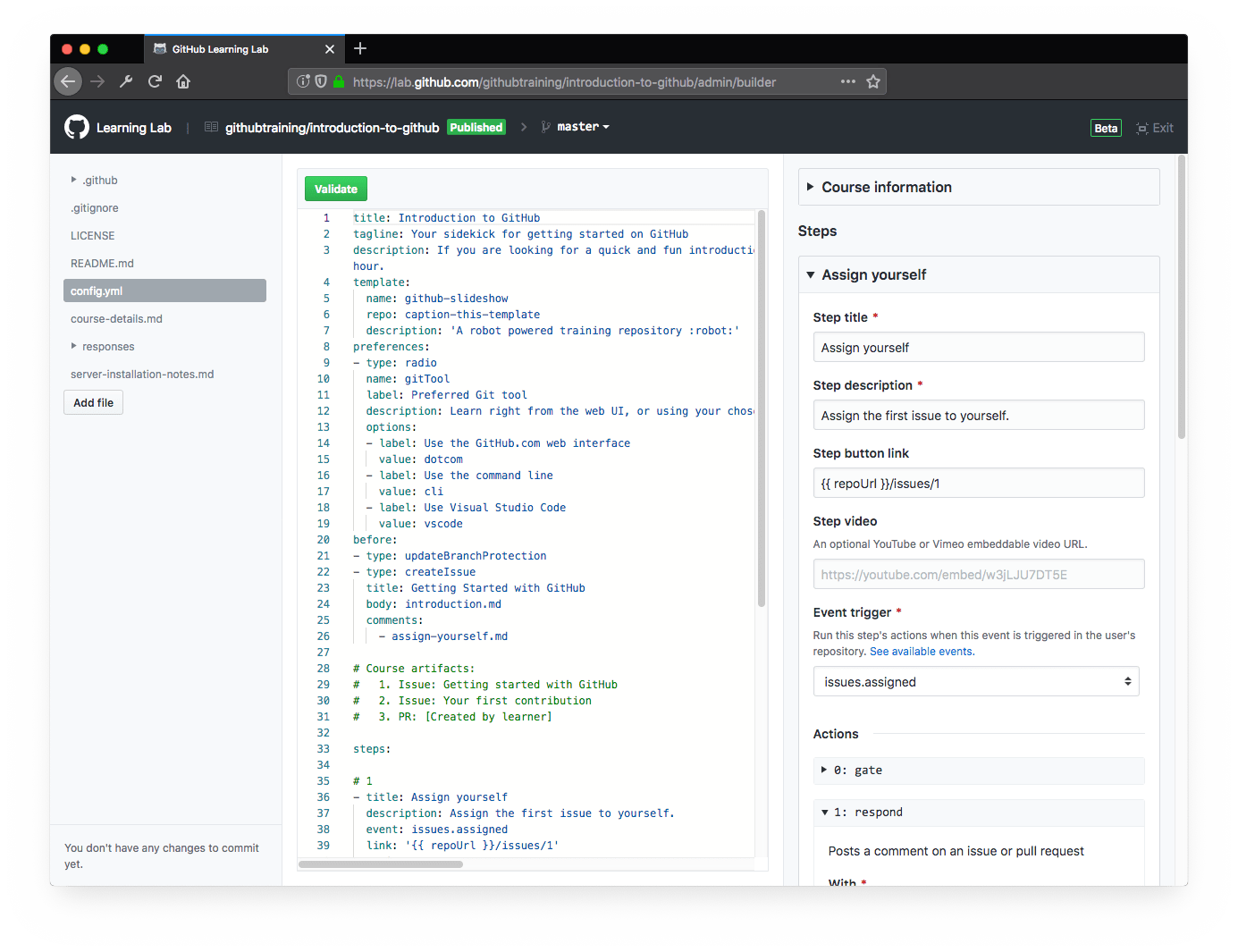
Task: Click the site information icon in address bar
Action: tap(303, 81)
